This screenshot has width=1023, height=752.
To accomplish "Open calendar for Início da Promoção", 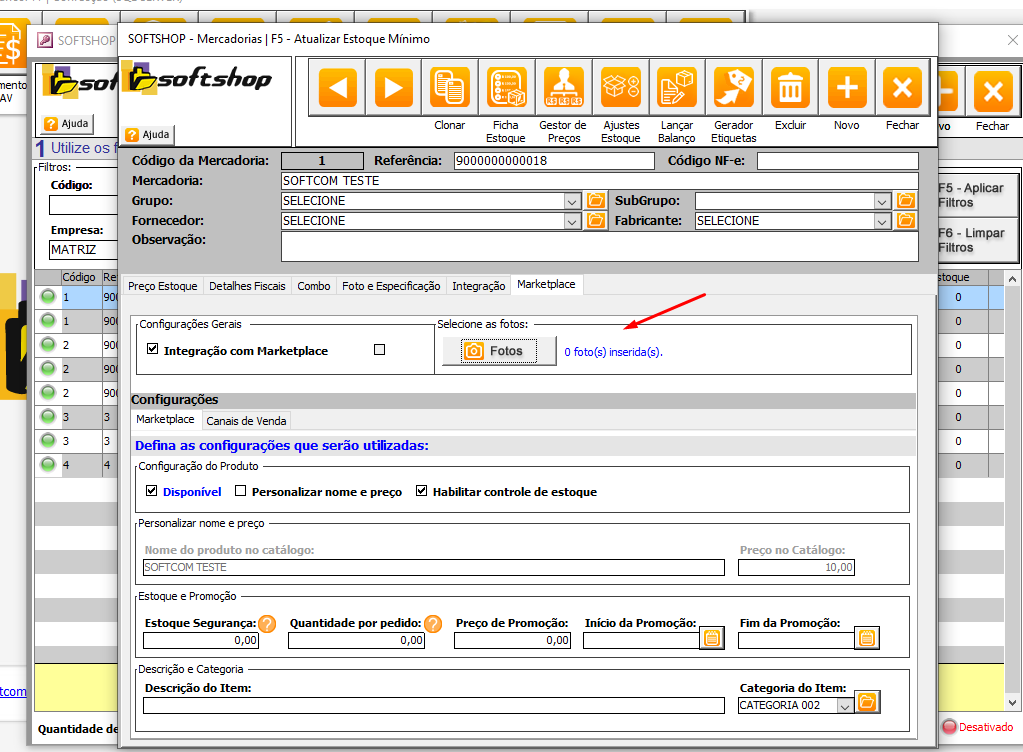I will (712, 638).
